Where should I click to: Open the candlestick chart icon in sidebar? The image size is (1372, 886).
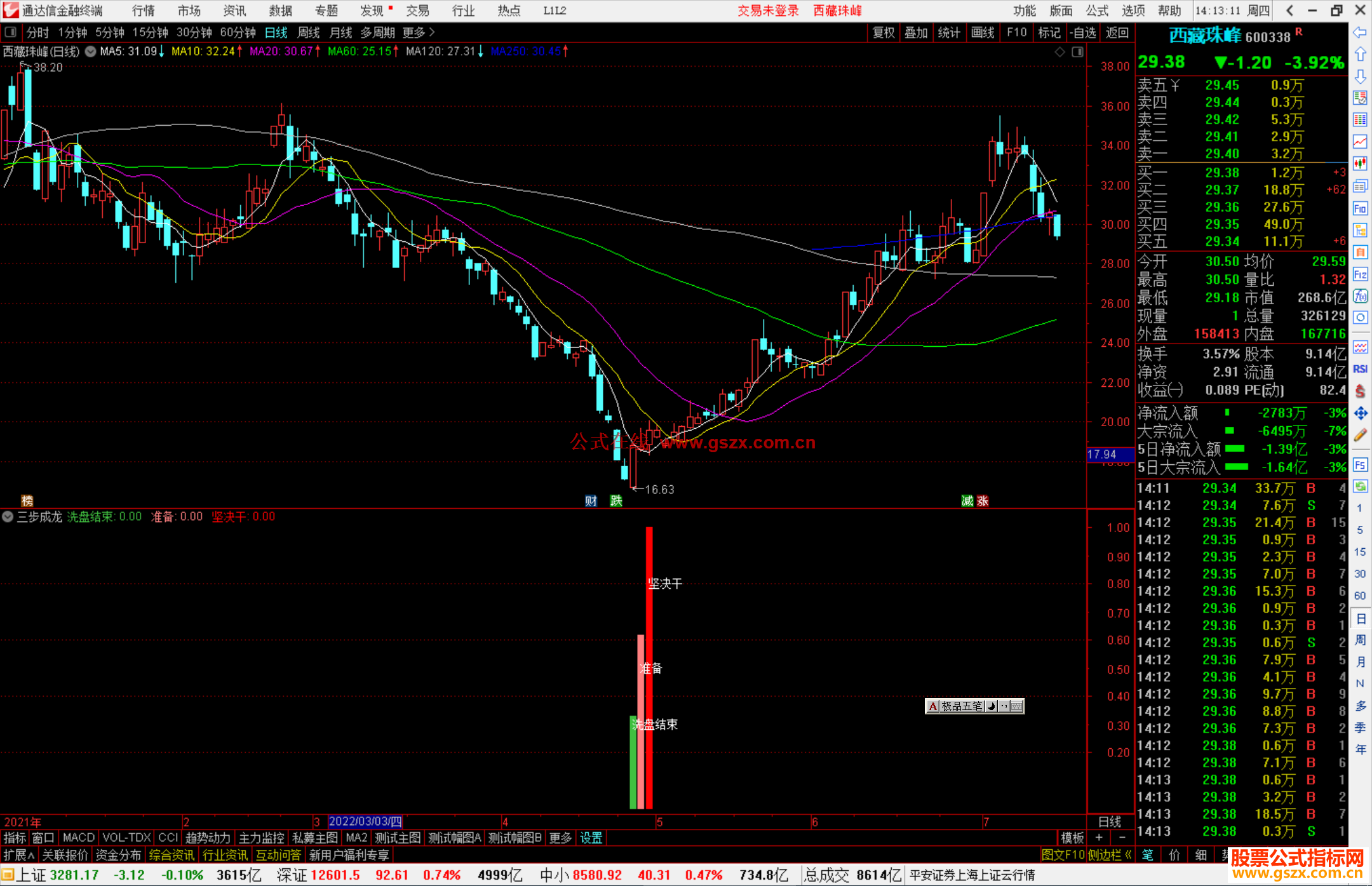tap(1360, 164)
